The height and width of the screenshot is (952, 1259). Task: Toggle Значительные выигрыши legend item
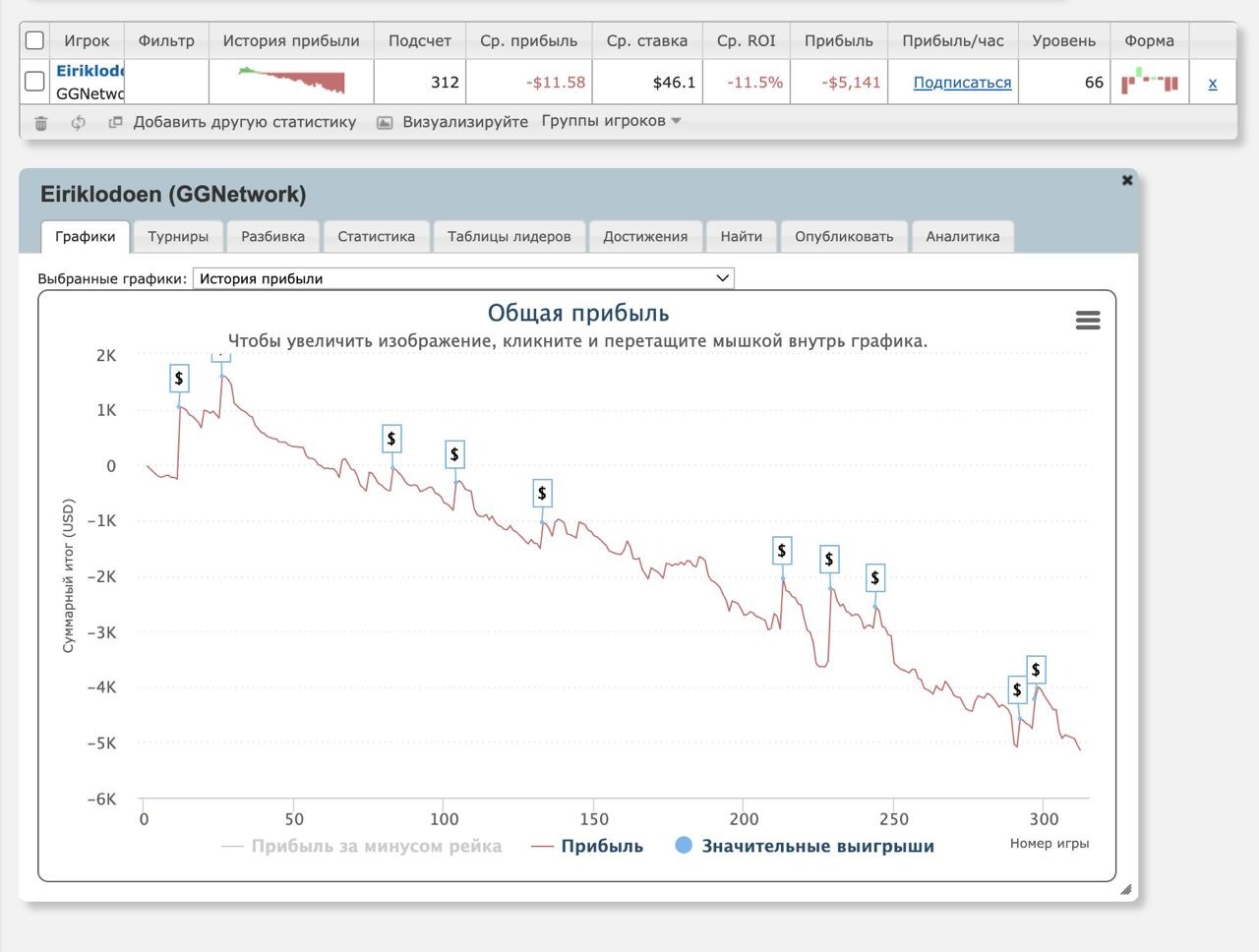(x=804, y=846)
